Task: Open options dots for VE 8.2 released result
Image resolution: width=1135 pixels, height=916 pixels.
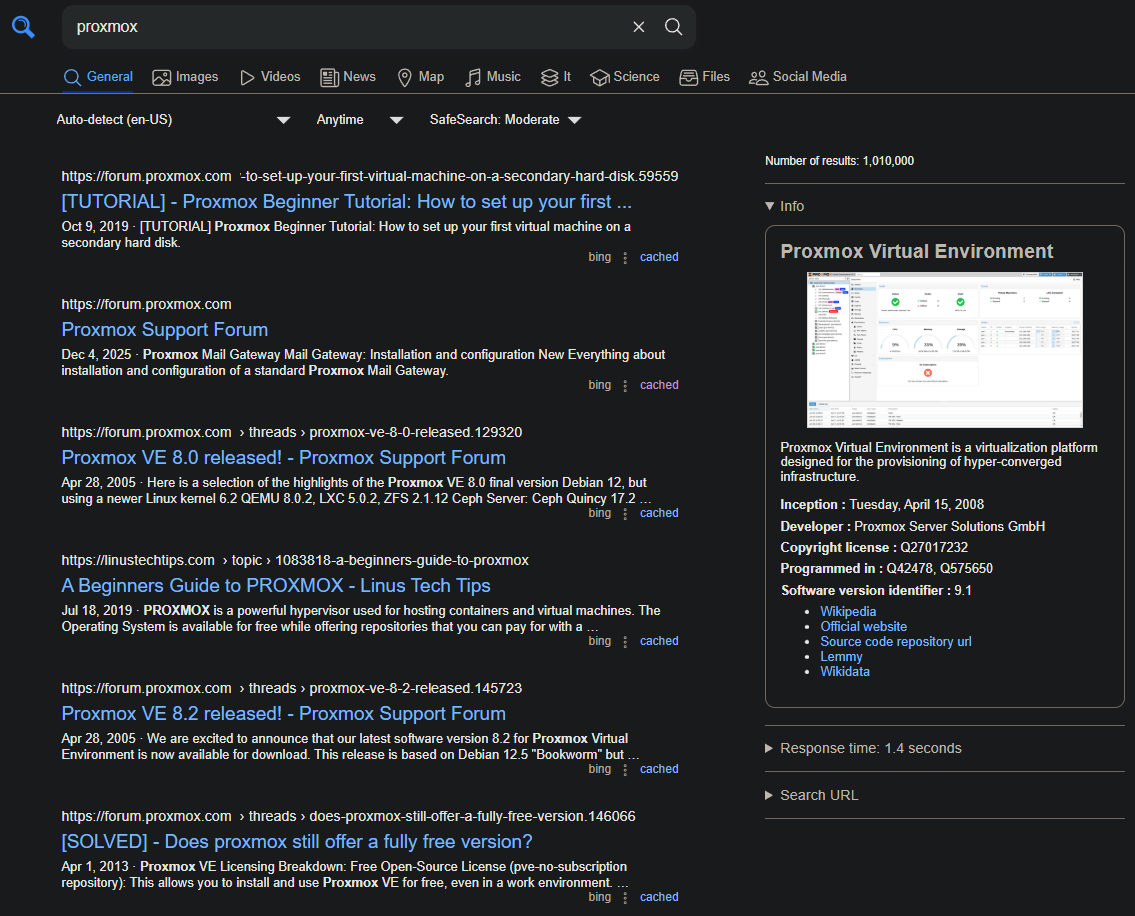Action: click(625, 770)
